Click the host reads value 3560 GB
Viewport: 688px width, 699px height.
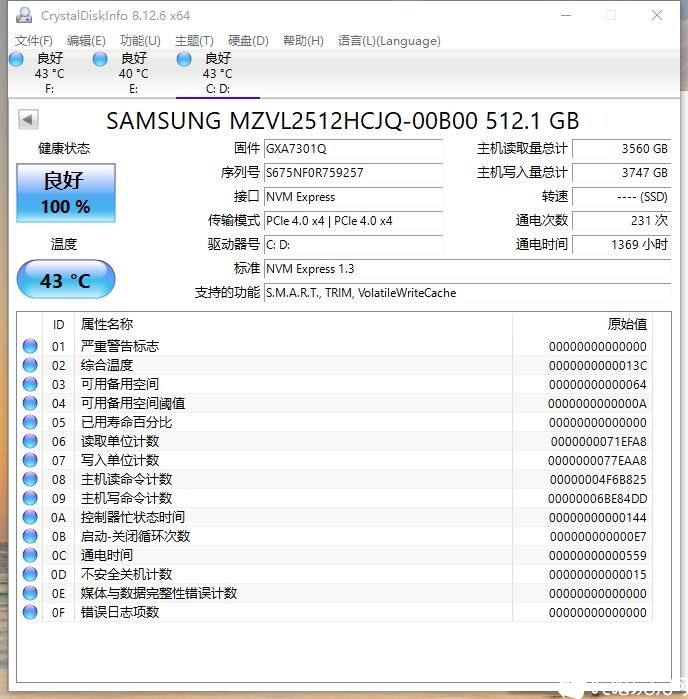[622, 149]
